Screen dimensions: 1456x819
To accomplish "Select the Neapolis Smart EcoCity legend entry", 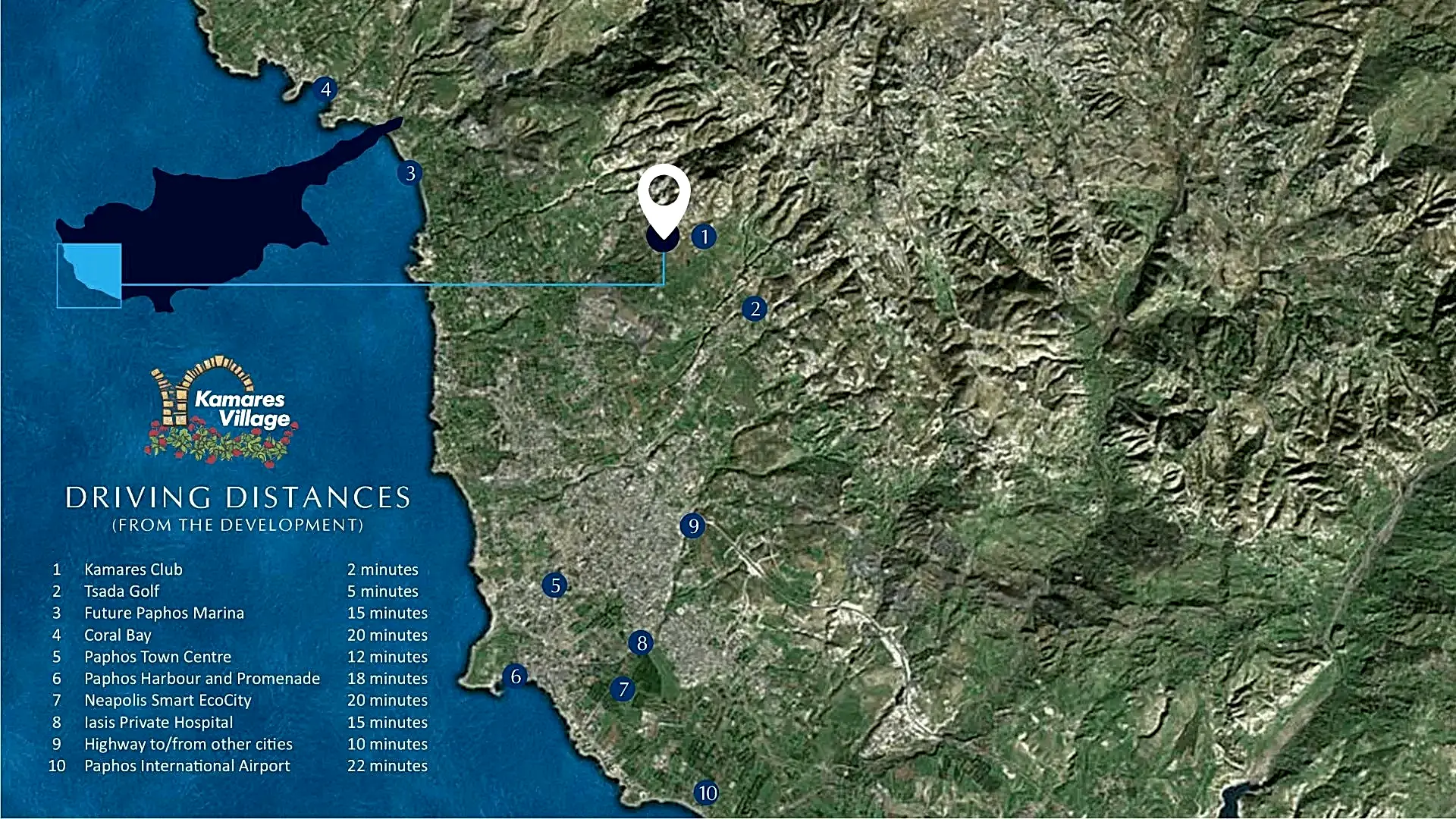I will pos(168,700).
